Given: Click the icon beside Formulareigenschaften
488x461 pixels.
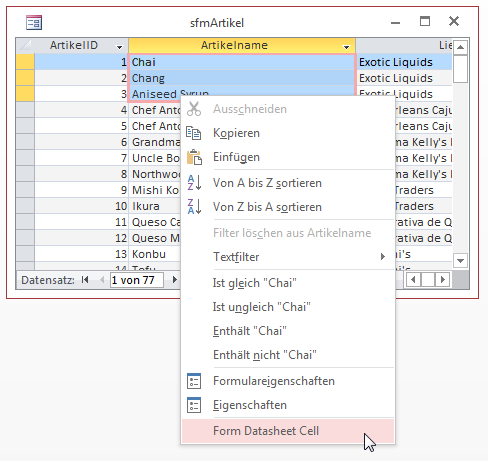Looking at the screenshot, I should (x=194, y=381).
